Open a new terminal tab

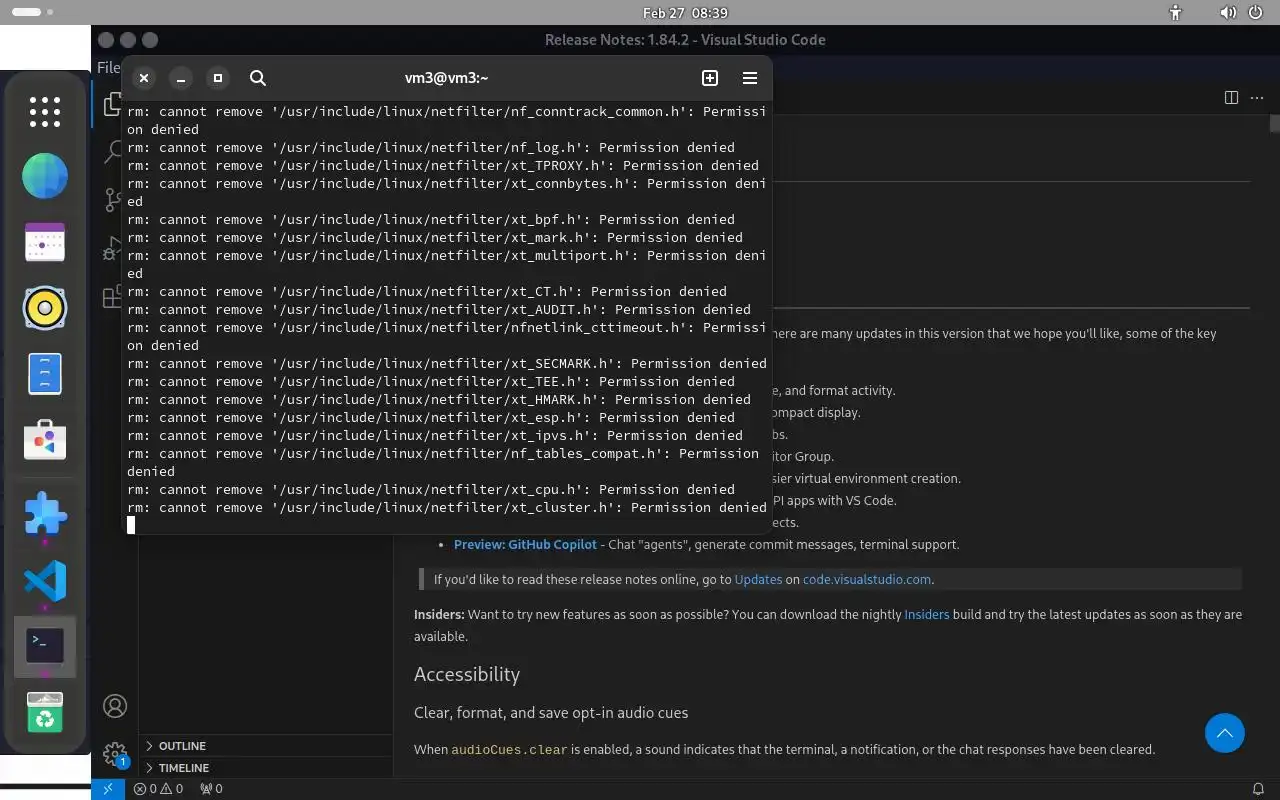click(710, 78)
